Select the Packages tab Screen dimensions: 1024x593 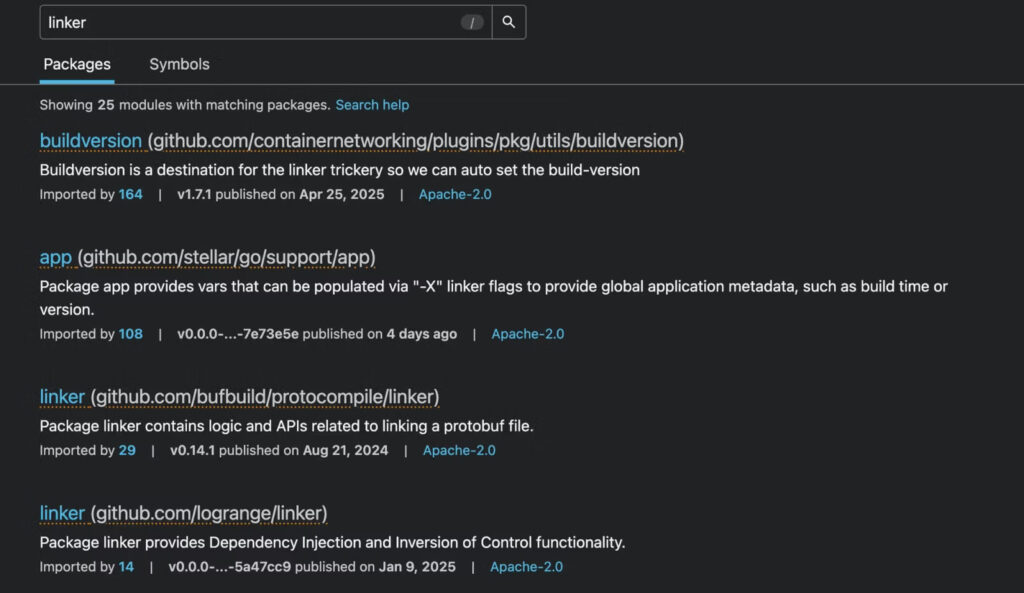pyautogui.click(x=77, y=64)
